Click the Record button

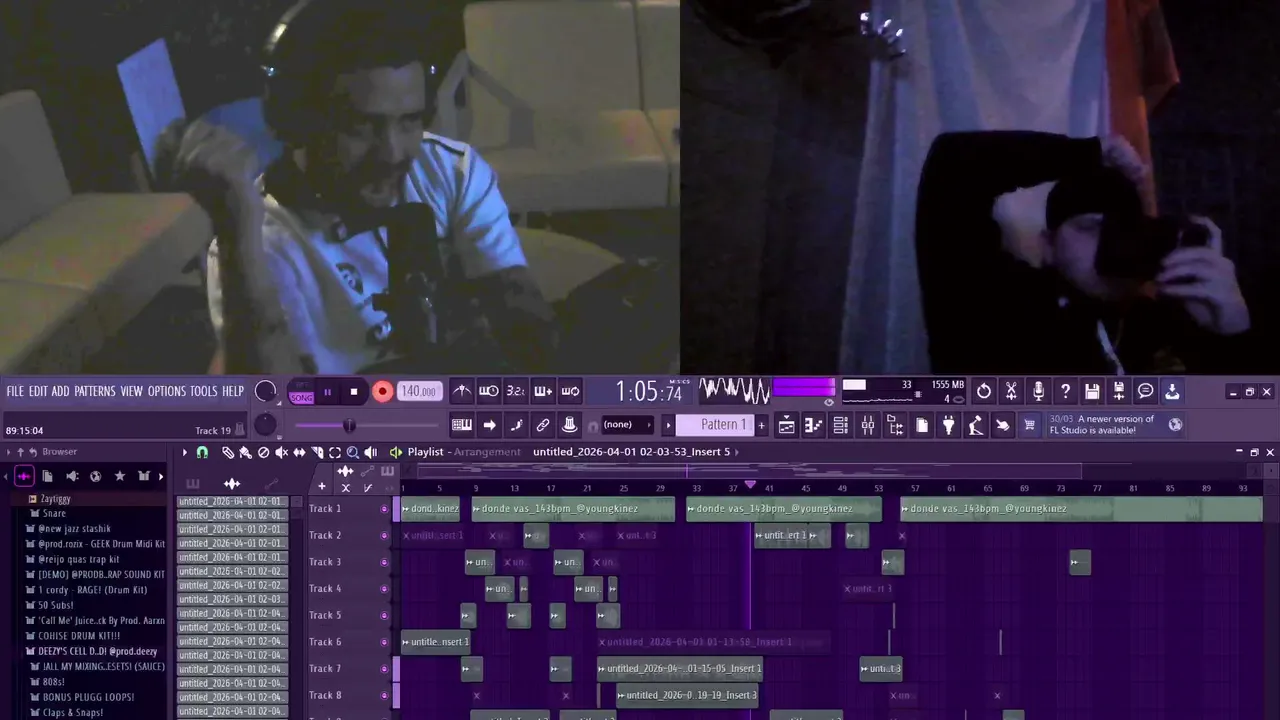tap(382, 392)
